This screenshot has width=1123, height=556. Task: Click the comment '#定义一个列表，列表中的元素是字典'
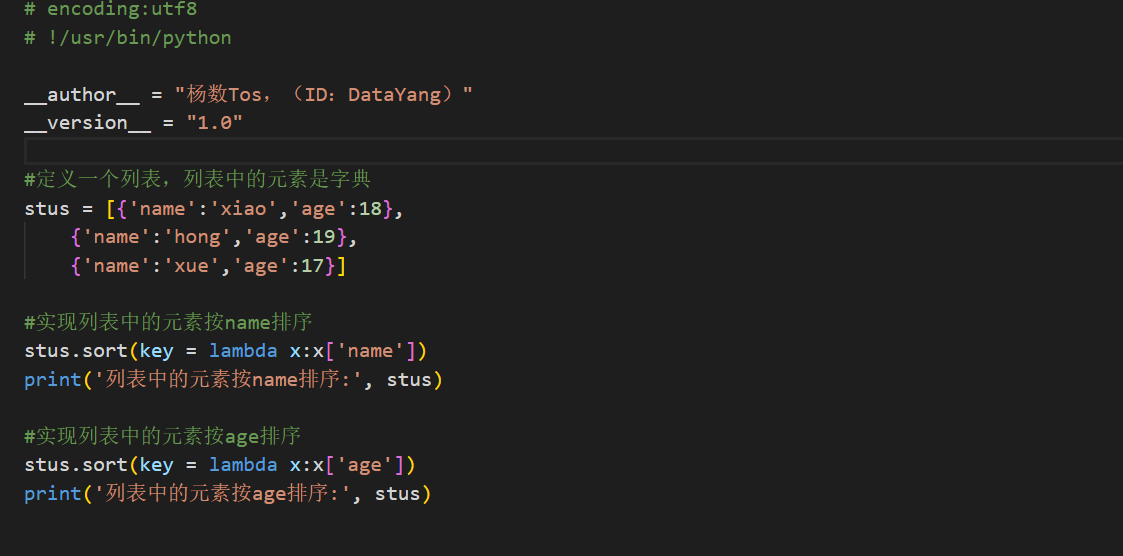(197, 179)
